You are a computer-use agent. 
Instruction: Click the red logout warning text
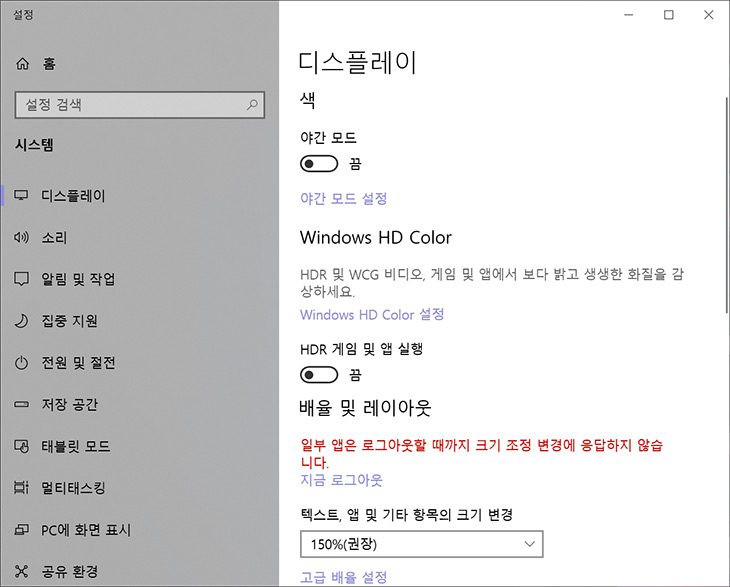[x=482, y=454]
